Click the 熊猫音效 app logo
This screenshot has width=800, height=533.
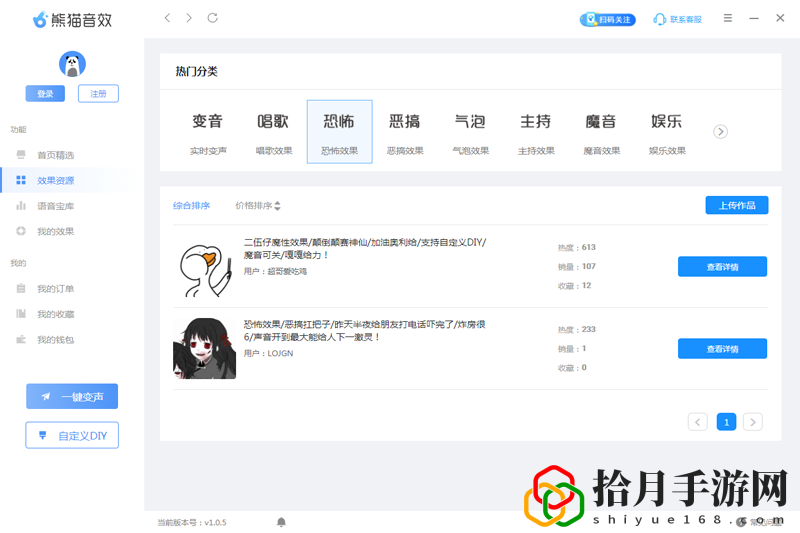pyautogui.click(x=72, y=20)
